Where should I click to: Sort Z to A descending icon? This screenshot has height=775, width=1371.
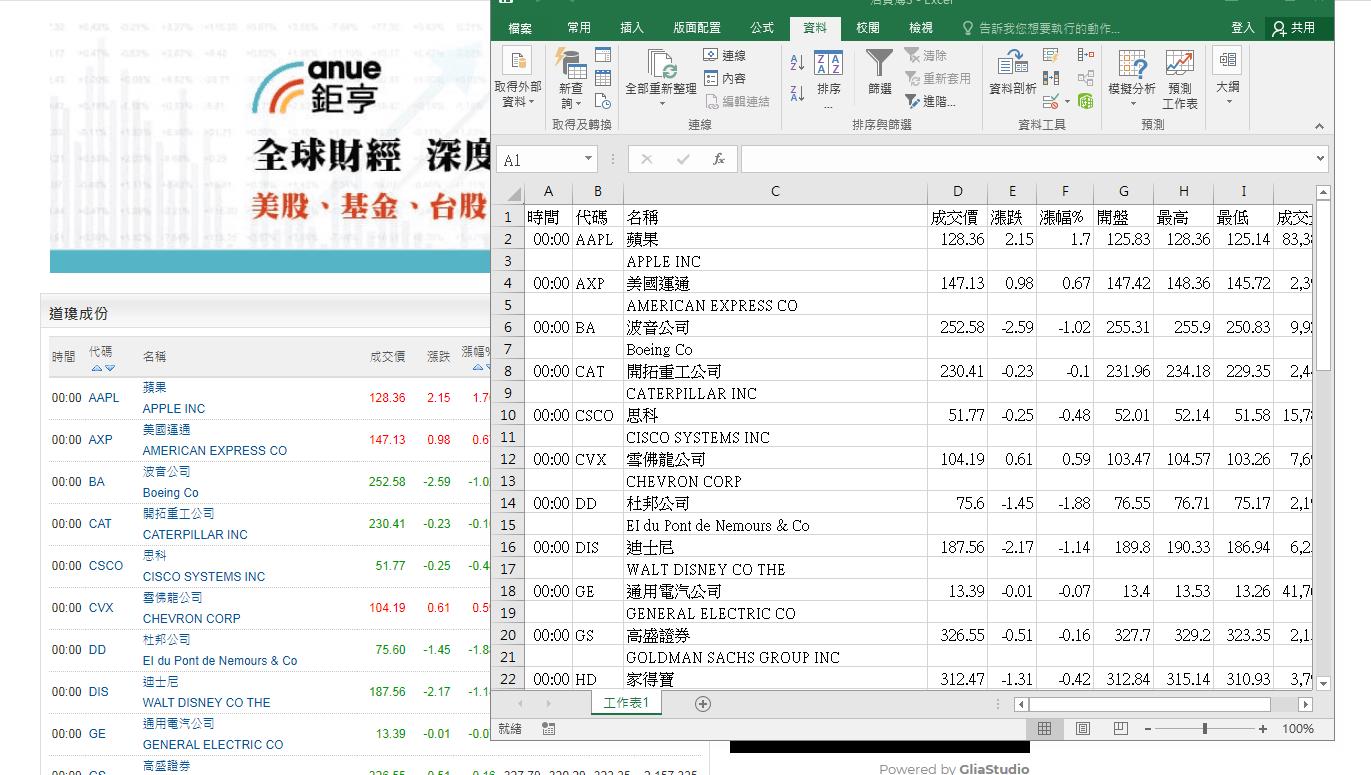point(797,93)
